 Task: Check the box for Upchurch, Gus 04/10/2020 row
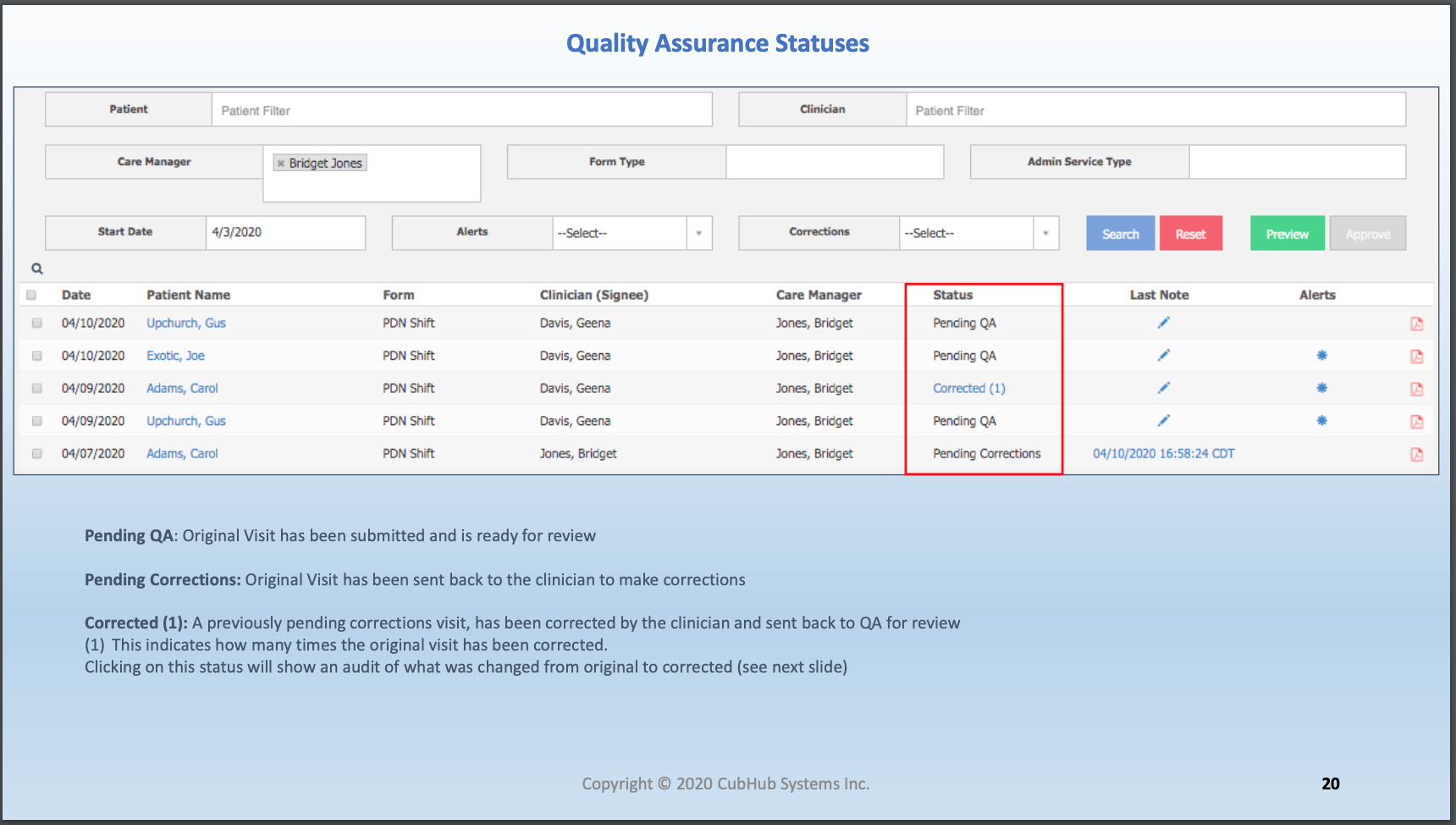[x=37, y=323]
